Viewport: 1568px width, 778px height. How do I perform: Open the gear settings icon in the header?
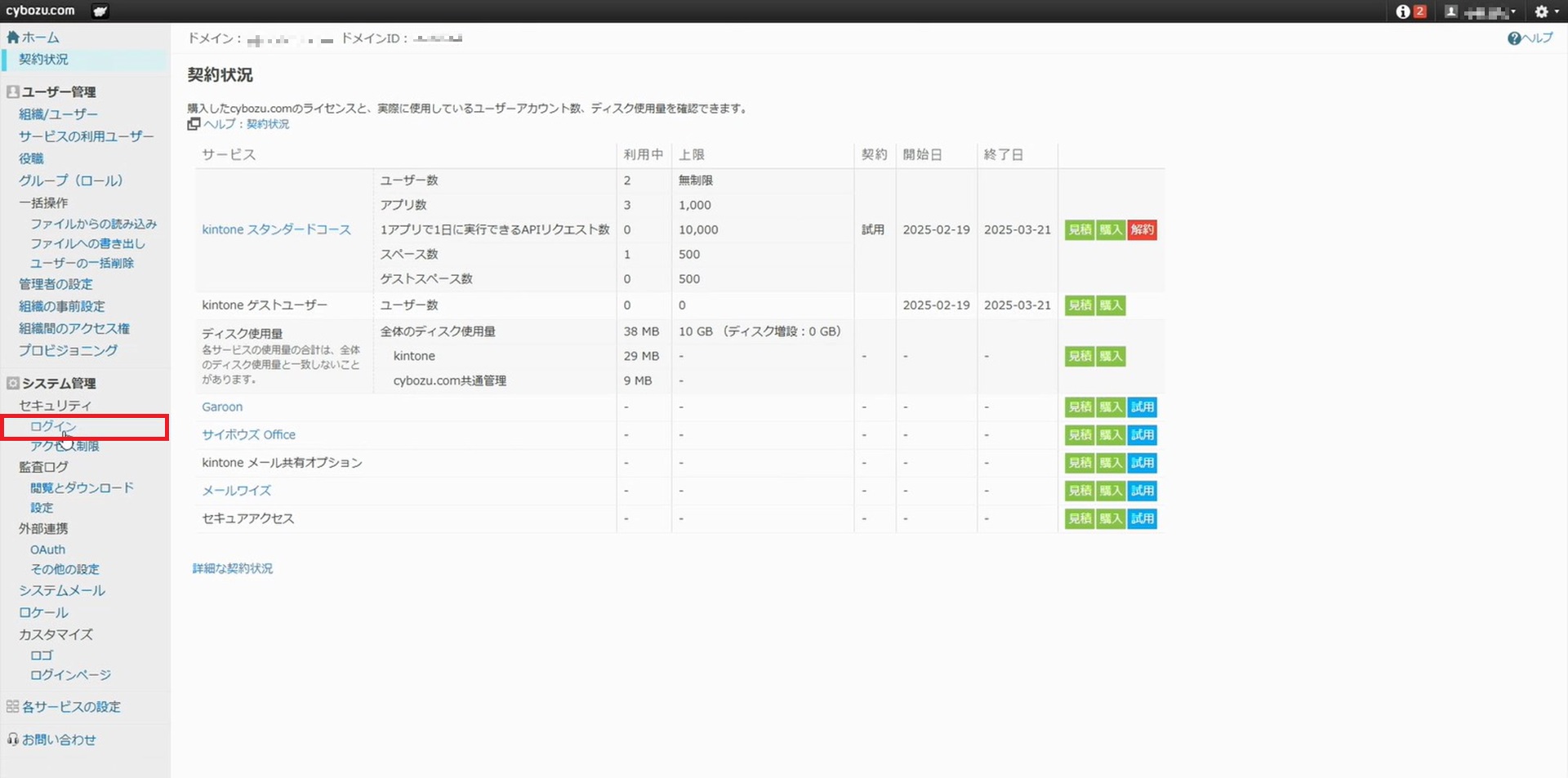coord(1541,11)
